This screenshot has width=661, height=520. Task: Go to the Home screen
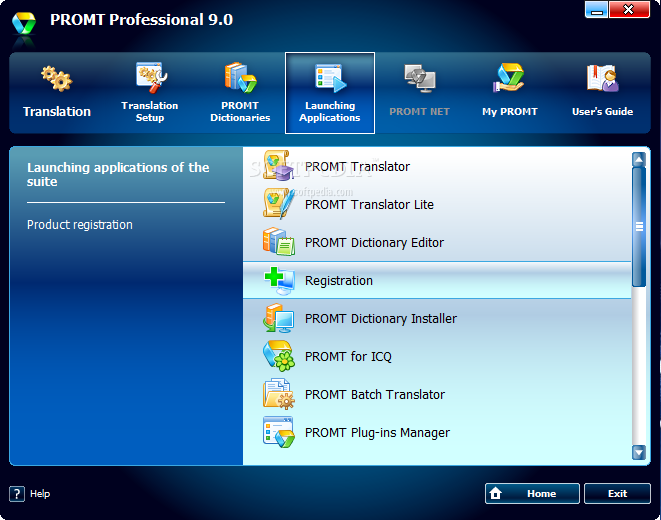pyautogui.click(x=532, y=493)
